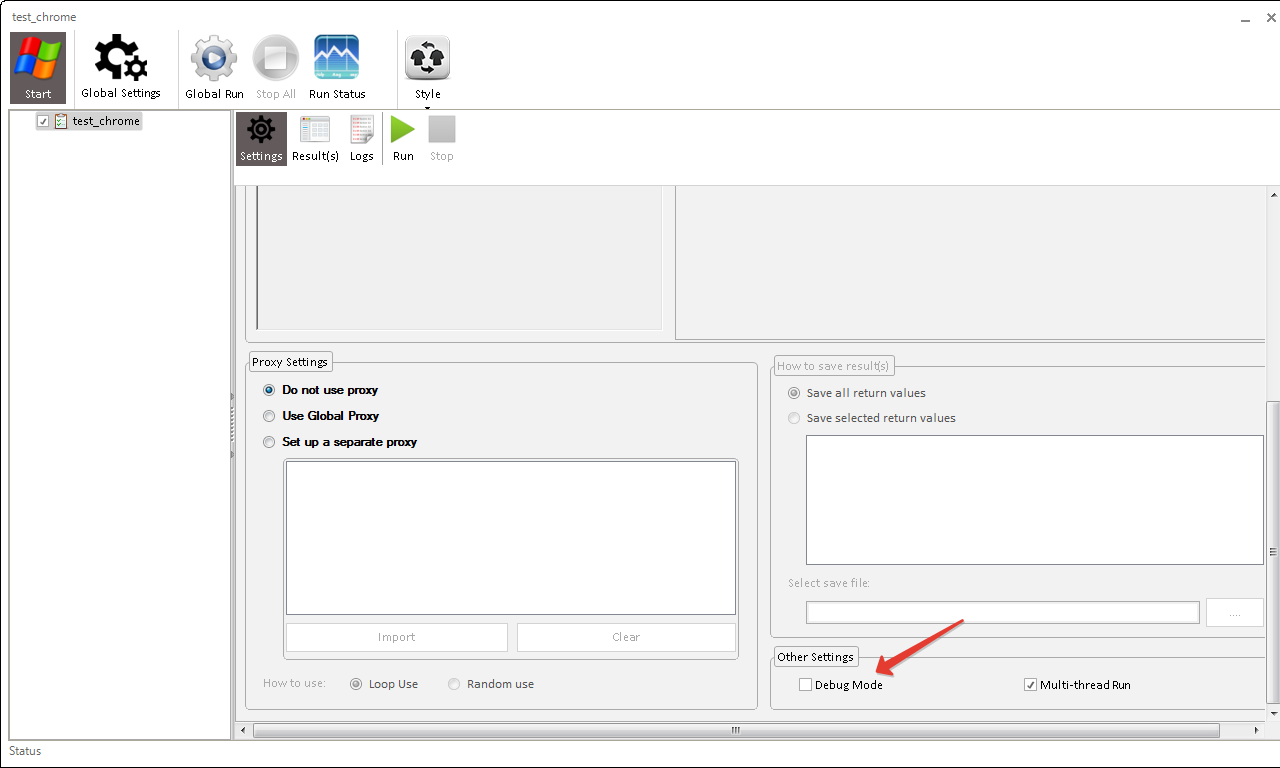Uncheck the test_chrome tree checkbox
This screenshot has height=768, width=1280.
[x=43, y=121]
